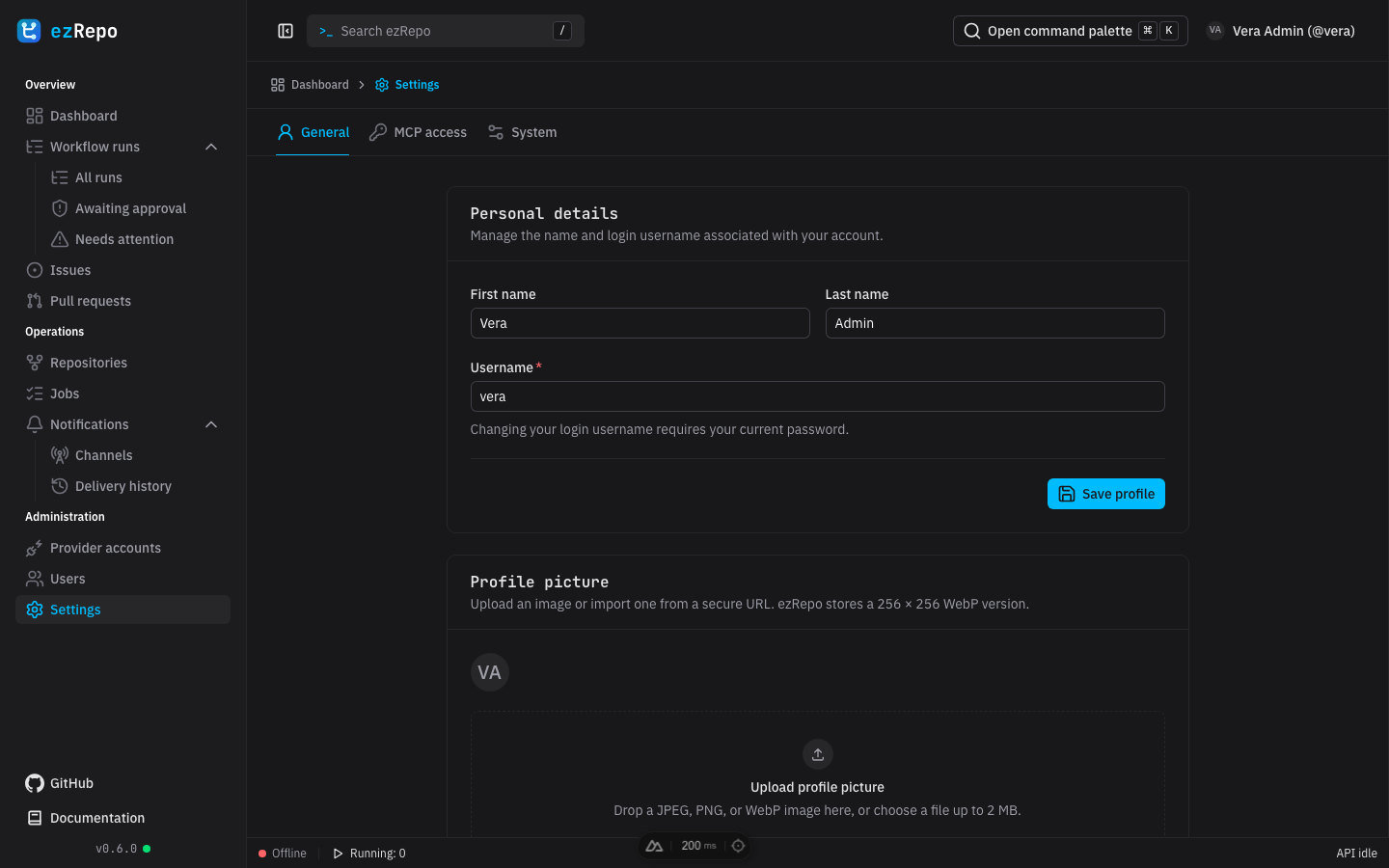Switch to the System tab
1389x868 pixels.
click(522, 132)
